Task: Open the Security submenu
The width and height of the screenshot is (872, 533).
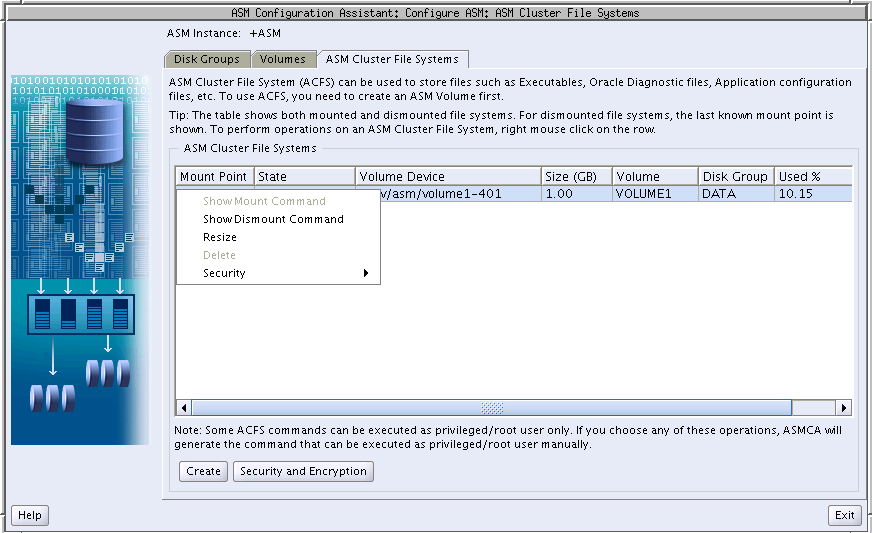Action: (x=278, y=273)
